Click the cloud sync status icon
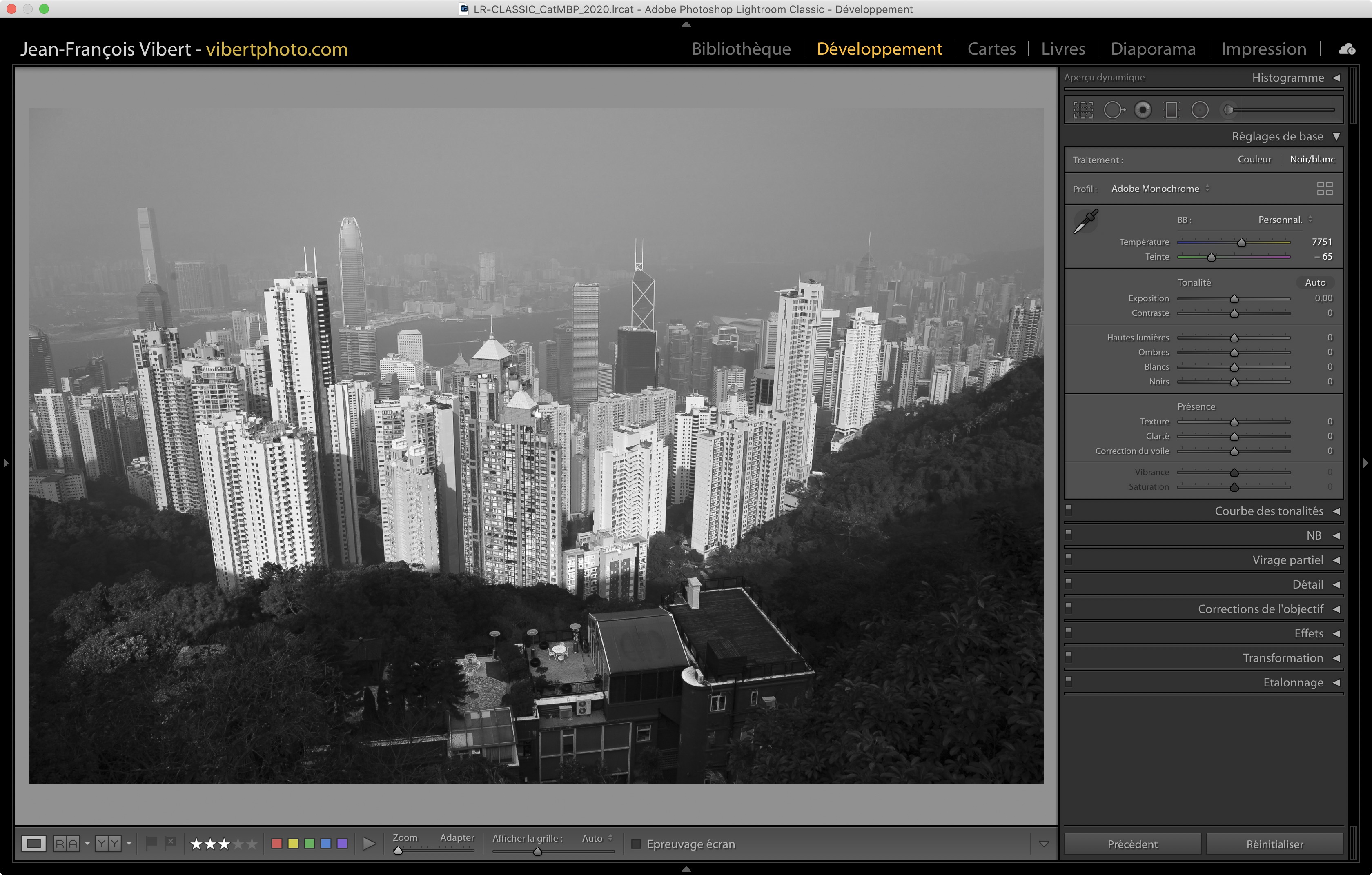The image size is (1372, 875). click(x=1347, y=49)
